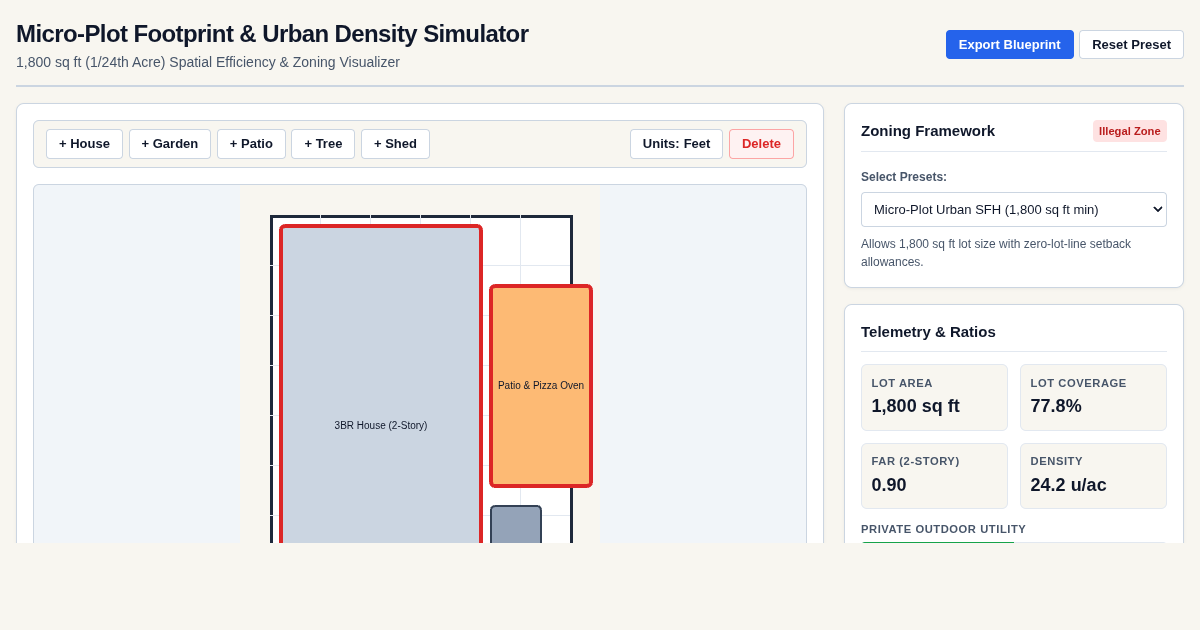Click the Export Blueprint button
Viewport: 1200px width, 630px height.
tap(1009, 44)
